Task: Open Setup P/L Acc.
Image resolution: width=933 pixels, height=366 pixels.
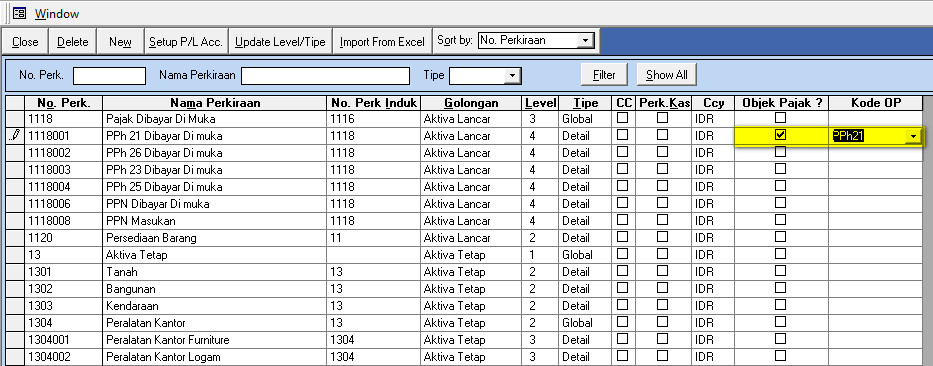Action: pyautogui.click(x=186, y=42)
